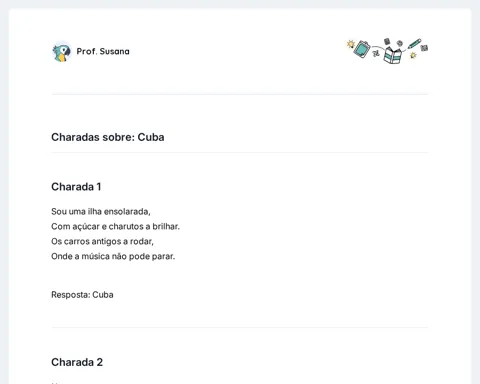Click the divider line below Resposta: Cuba
The width and height of the screenshot is (480, 384).
(x=240, y=327)
